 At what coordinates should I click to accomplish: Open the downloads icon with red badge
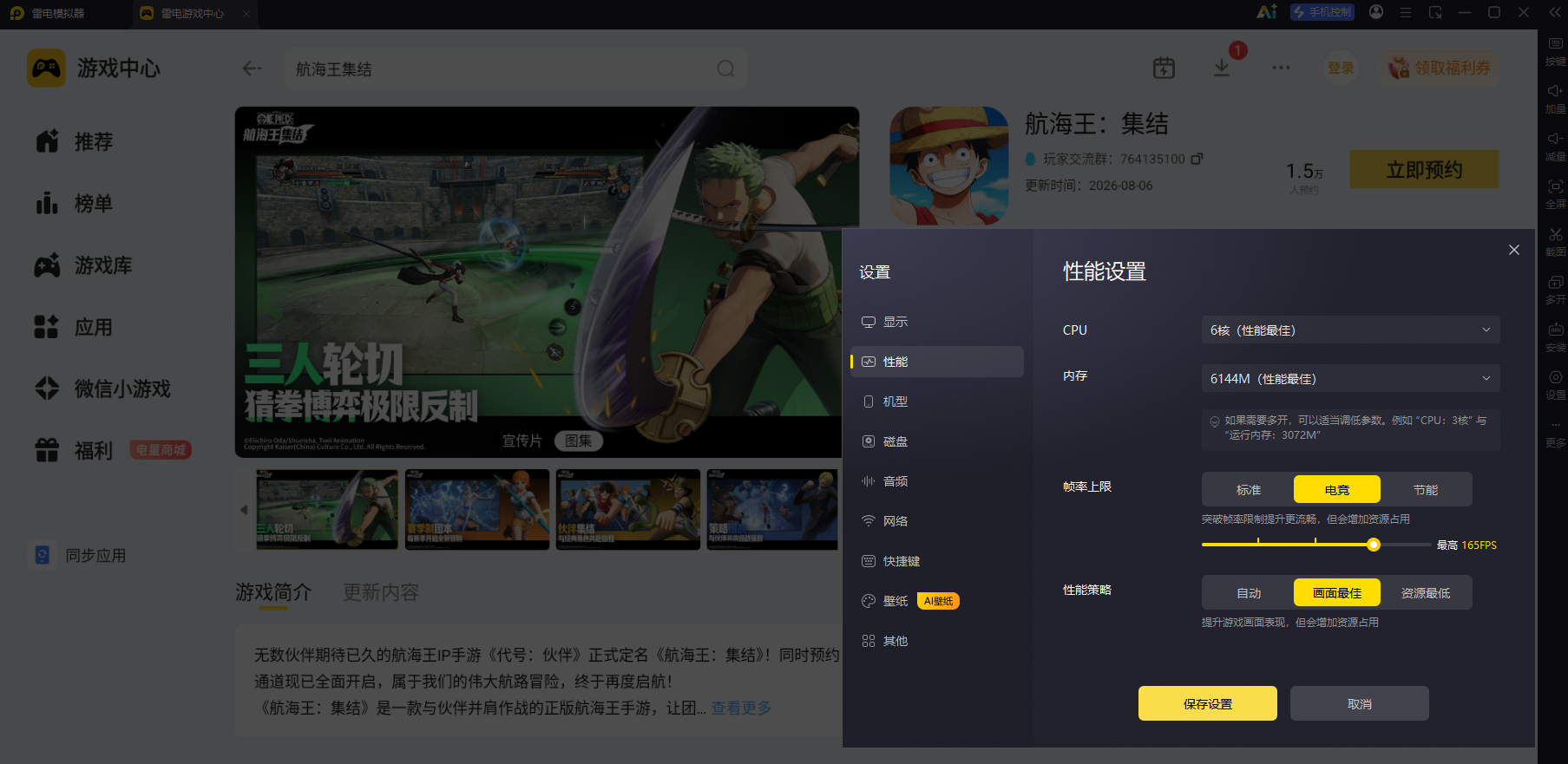[1222, 68]
